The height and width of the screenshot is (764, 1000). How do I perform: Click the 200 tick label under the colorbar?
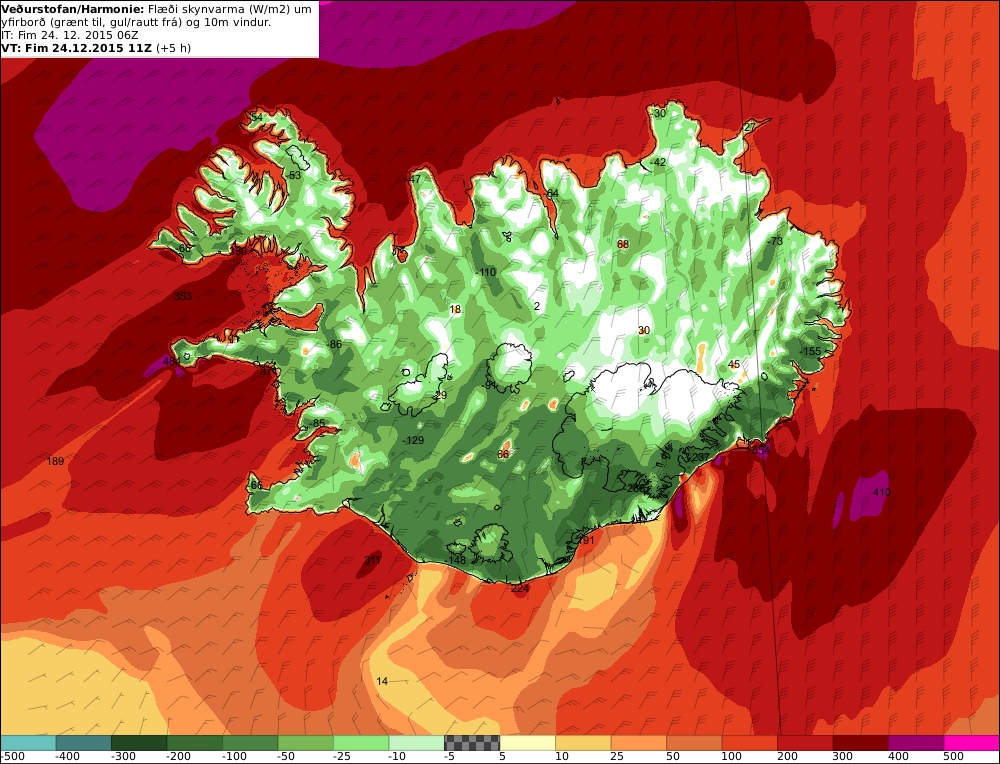(787, 757)
